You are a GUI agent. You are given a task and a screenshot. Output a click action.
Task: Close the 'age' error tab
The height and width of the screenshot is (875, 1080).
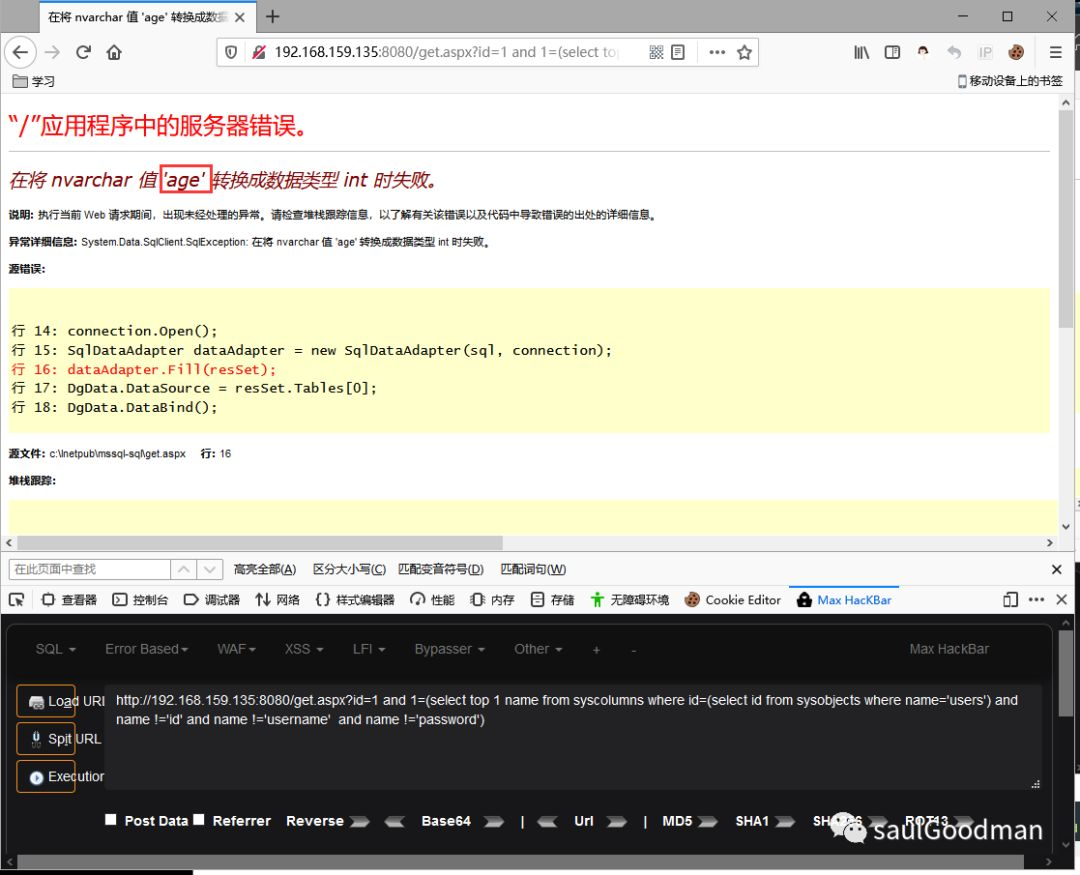click(x=240, y=17)
